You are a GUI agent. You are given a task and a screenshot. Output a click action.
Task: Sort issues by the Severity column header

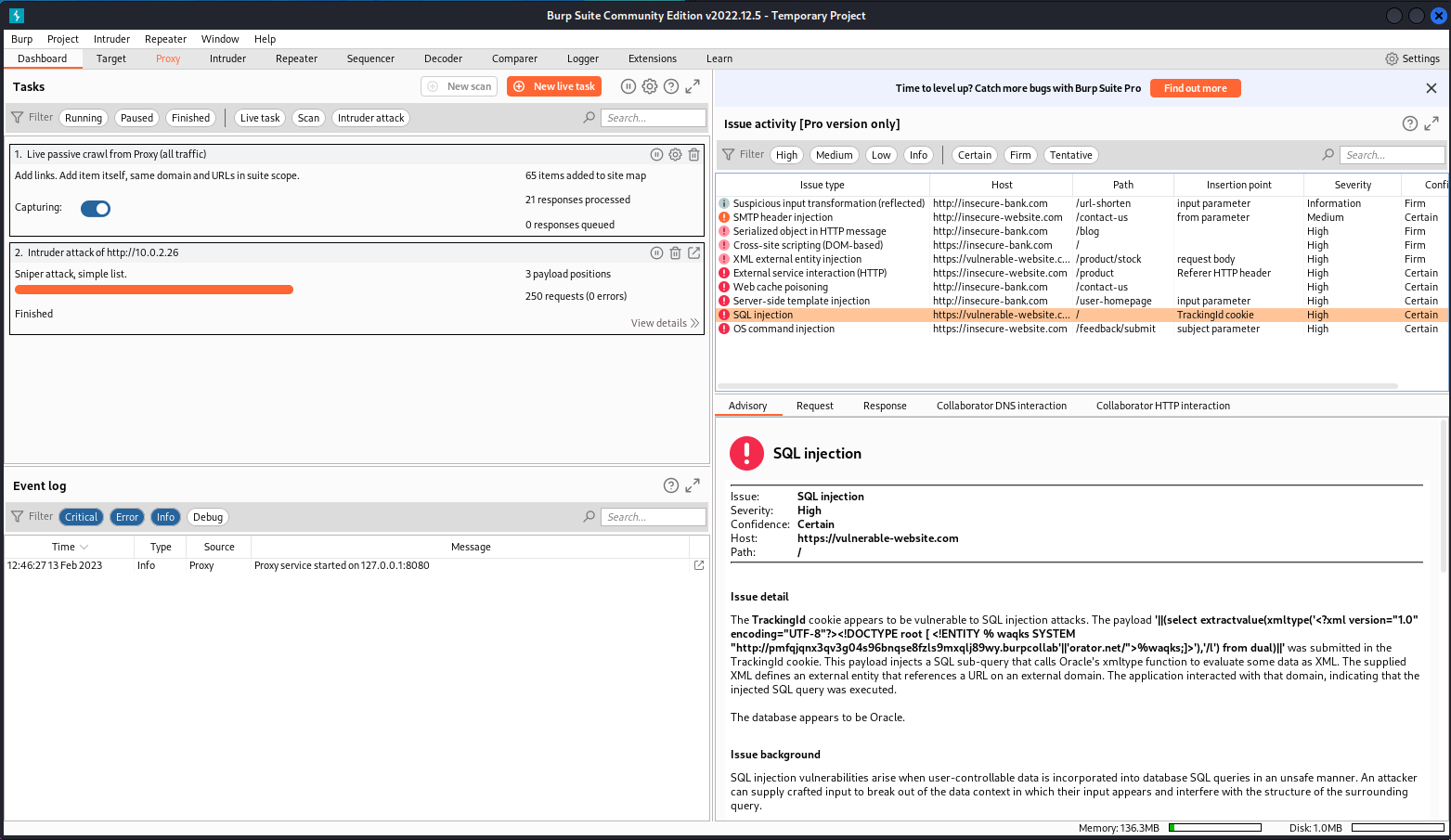[x=1353, y=185]
